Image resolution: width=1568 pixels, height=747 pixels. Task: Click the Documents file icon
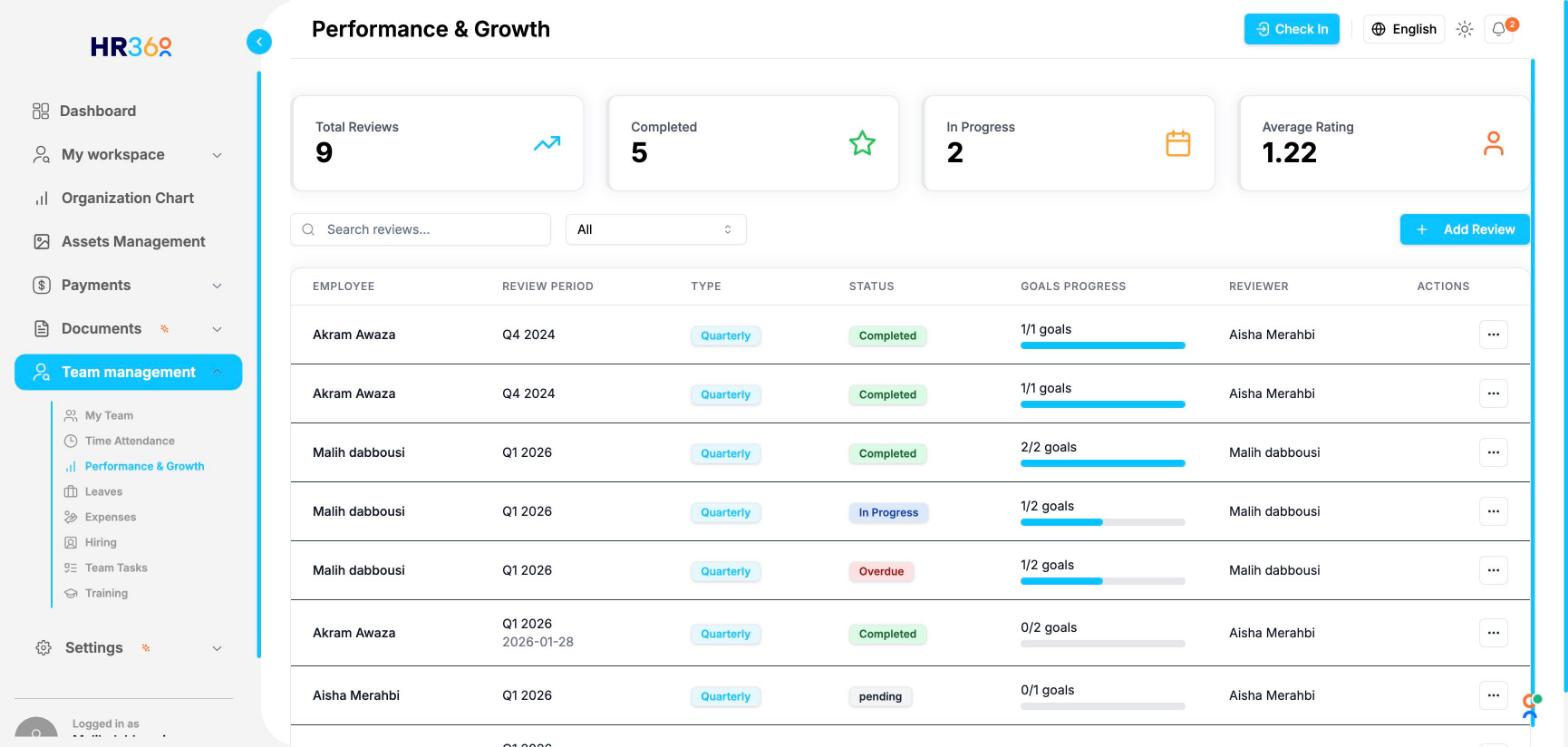pos(41,329)
